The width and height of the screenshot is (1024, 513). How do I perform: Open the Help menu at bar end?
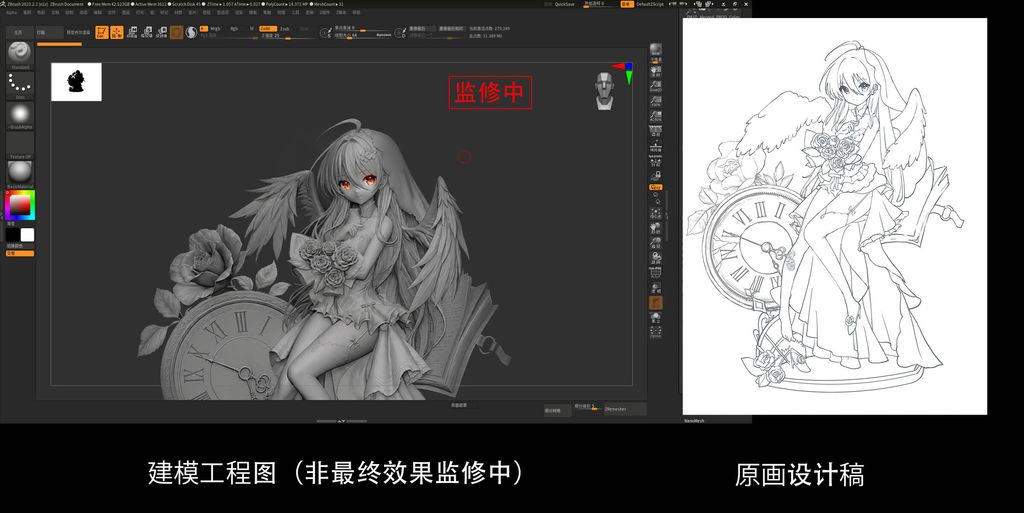pos(356,12)
